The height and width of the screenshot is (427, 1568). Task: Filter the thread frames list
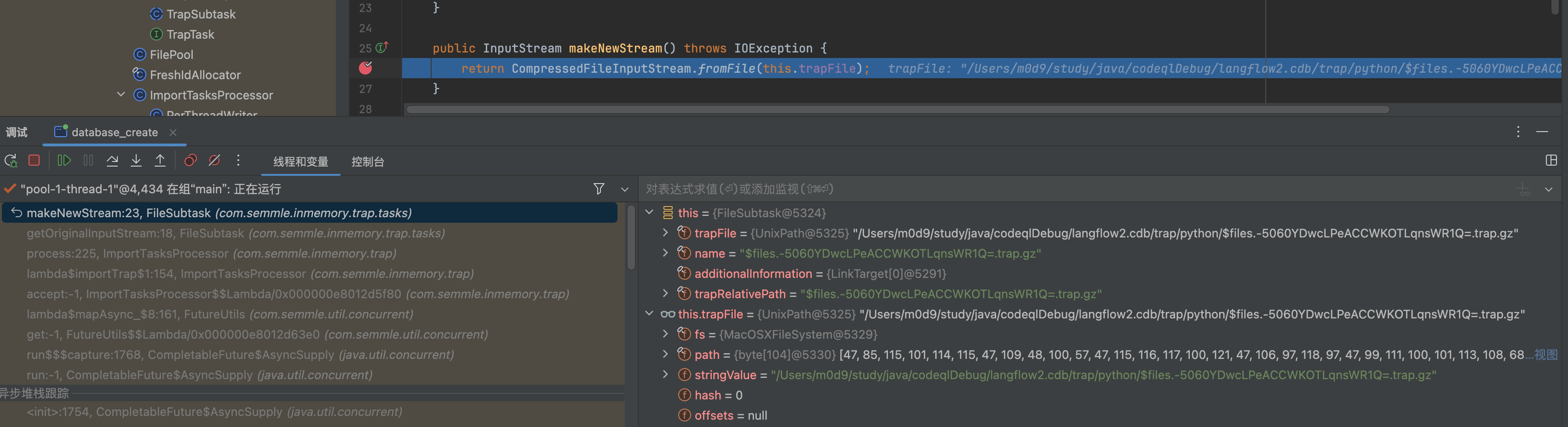click(599, 189)
